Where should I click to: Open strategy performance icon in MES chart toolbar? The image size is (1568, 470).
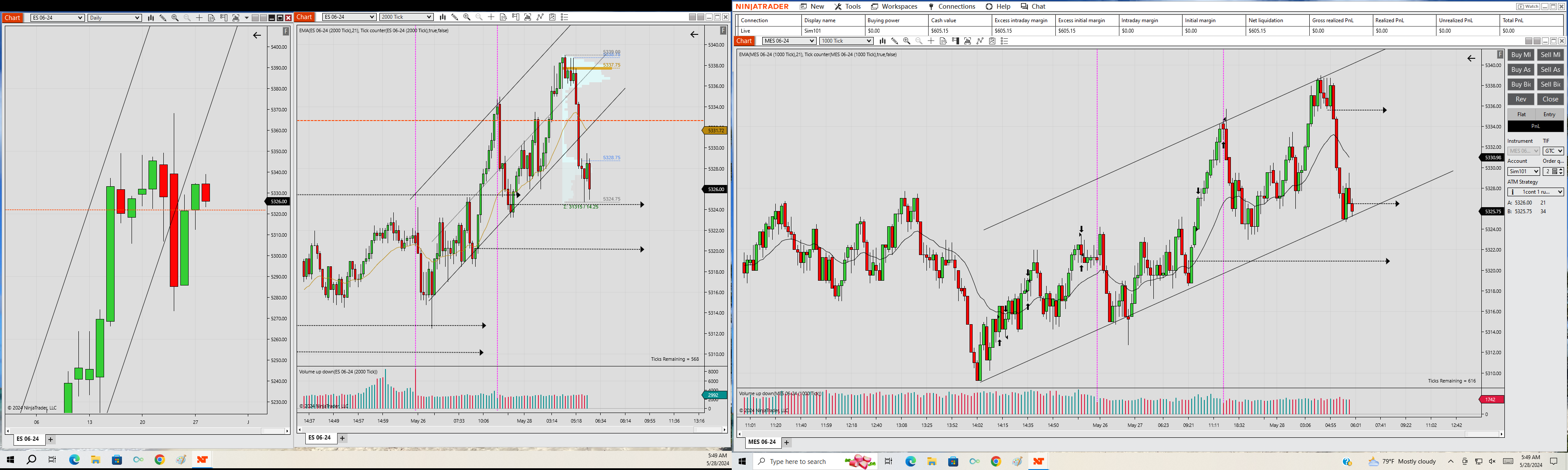click(992, 41)
